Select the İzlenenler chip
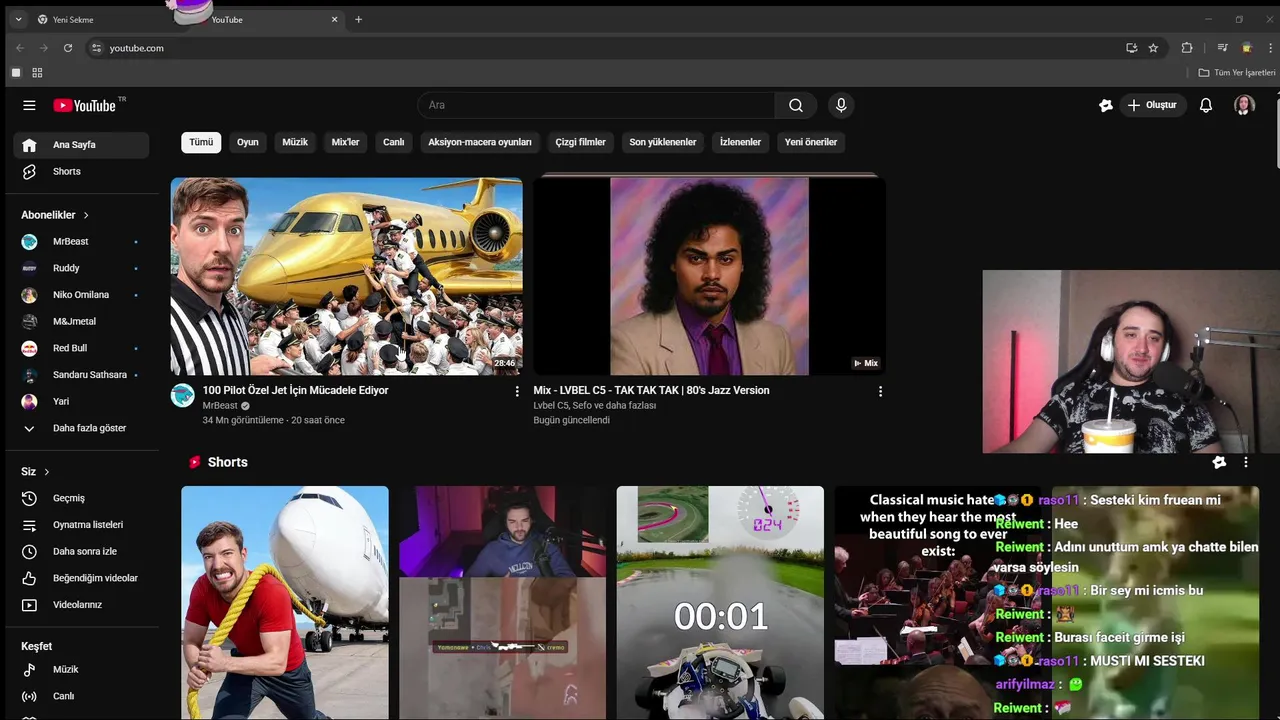Screen dimensions: 1280x720 pyautogui.click(x=741, y=142)
